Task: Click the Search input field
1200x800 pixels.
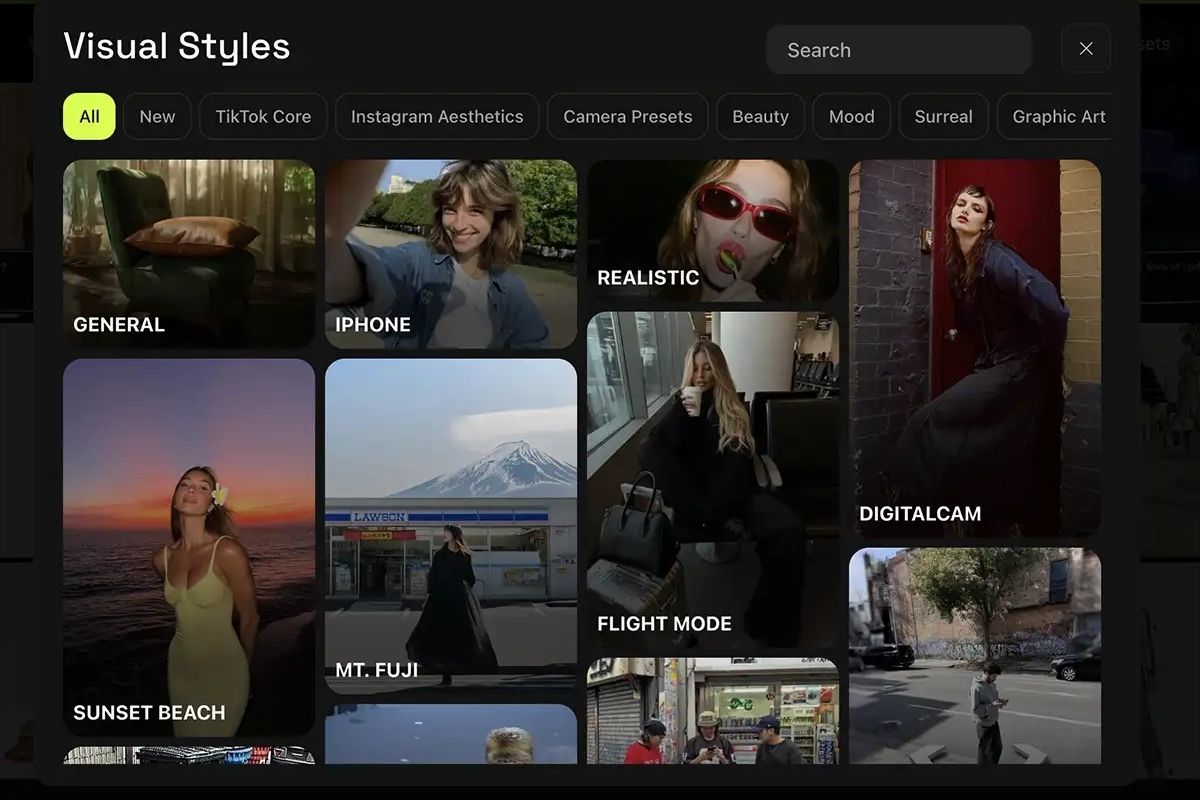Action: tap(899, 50)
